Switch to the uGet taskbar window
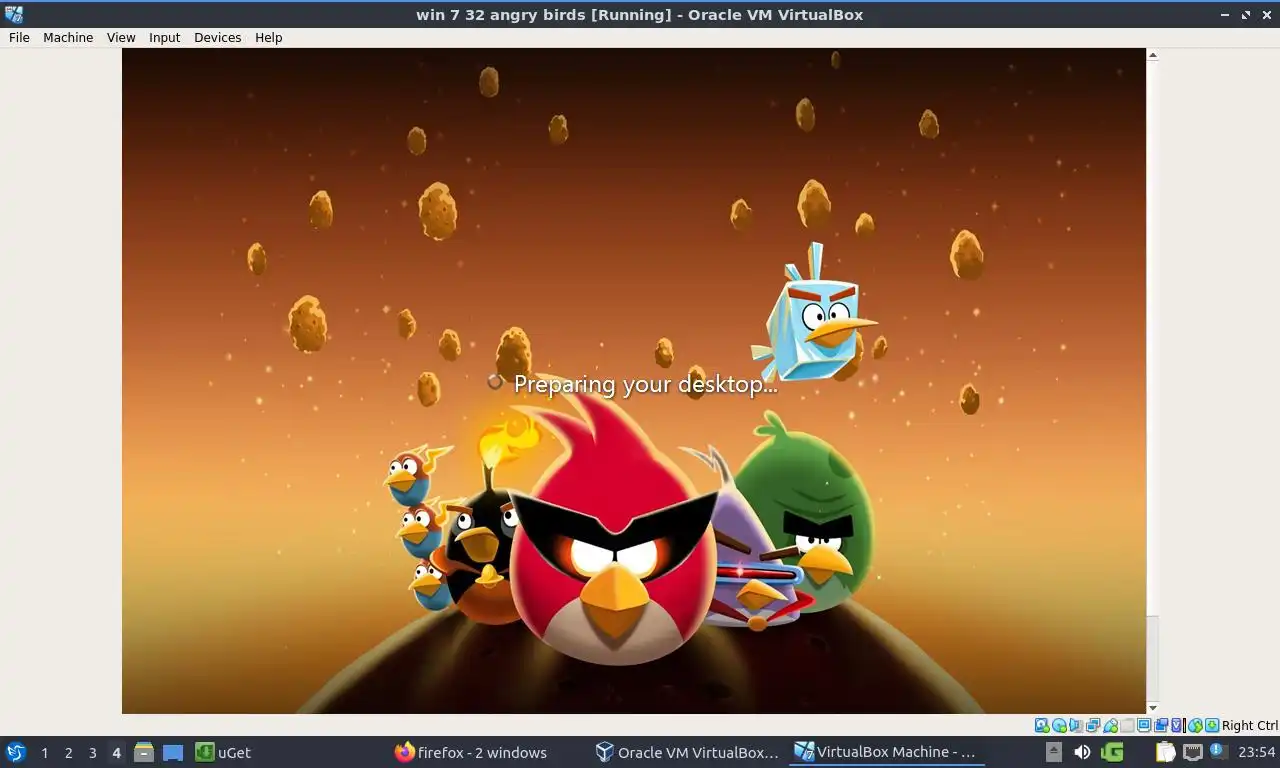 [x=223, y=752]
